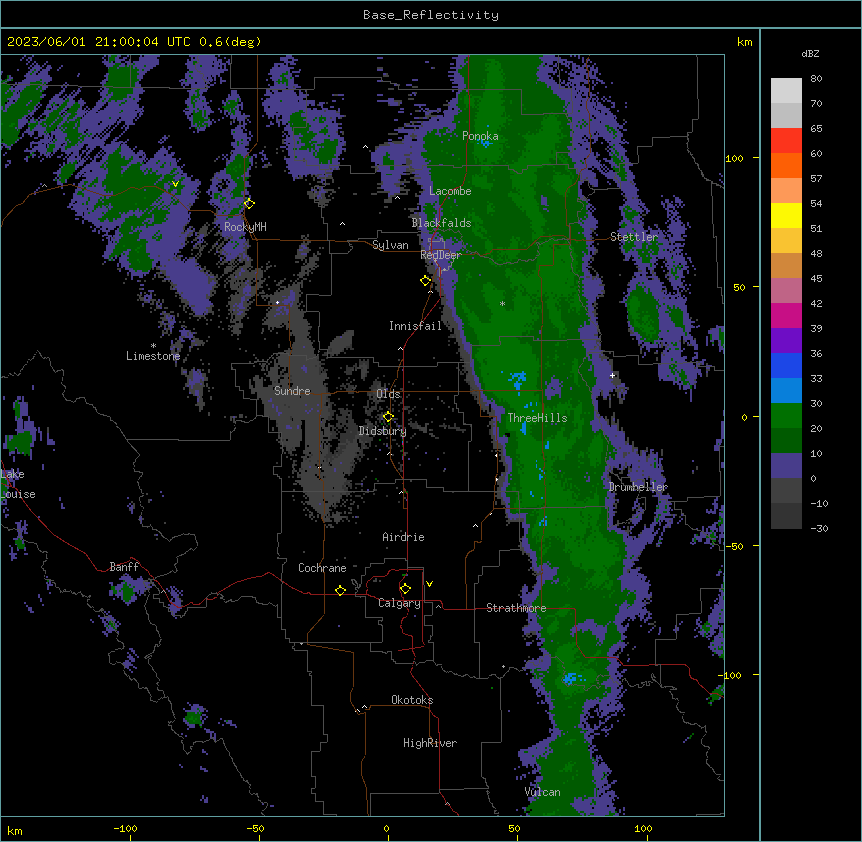
Task: Select the Stettler label
Action: click(634, 237)
